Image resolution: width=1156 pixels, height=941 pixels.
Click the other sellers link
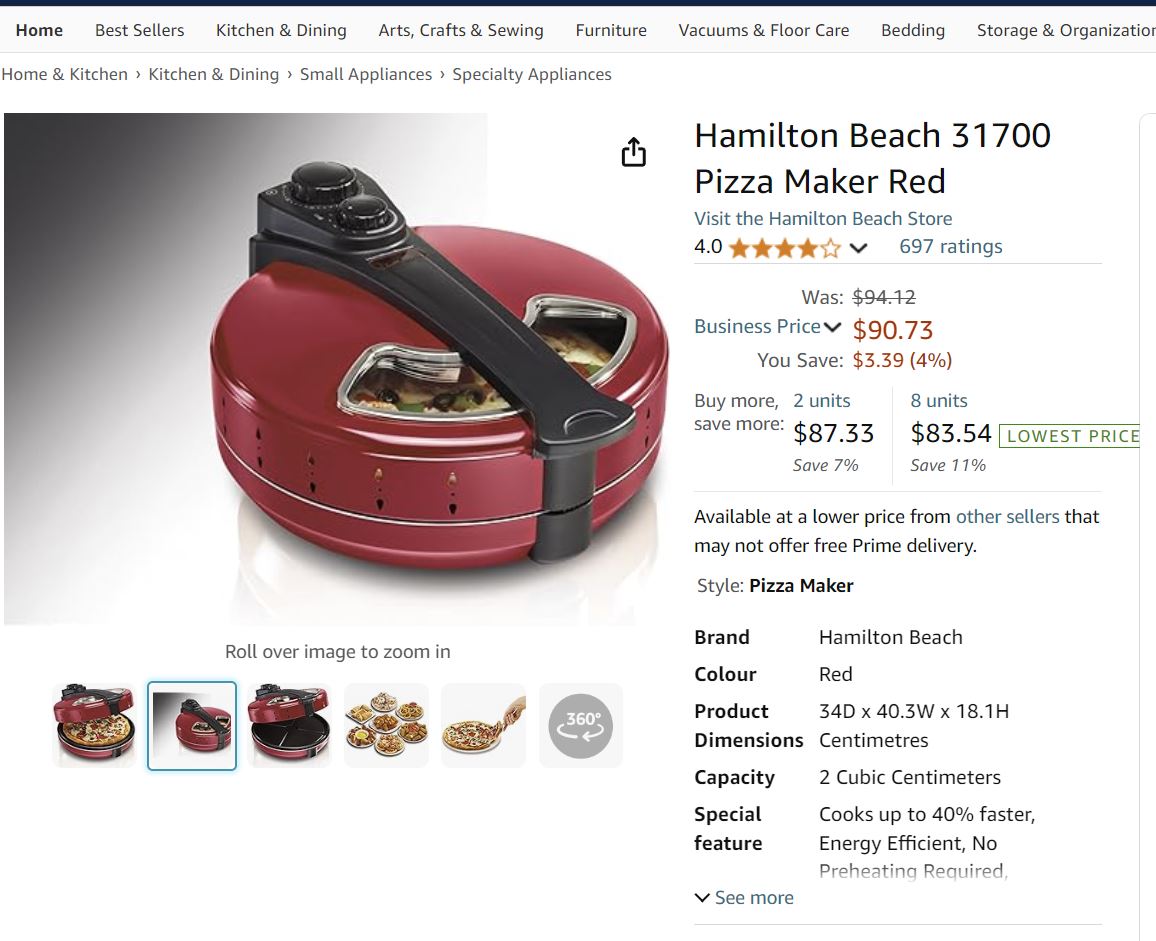click(x=1007, y=516)
